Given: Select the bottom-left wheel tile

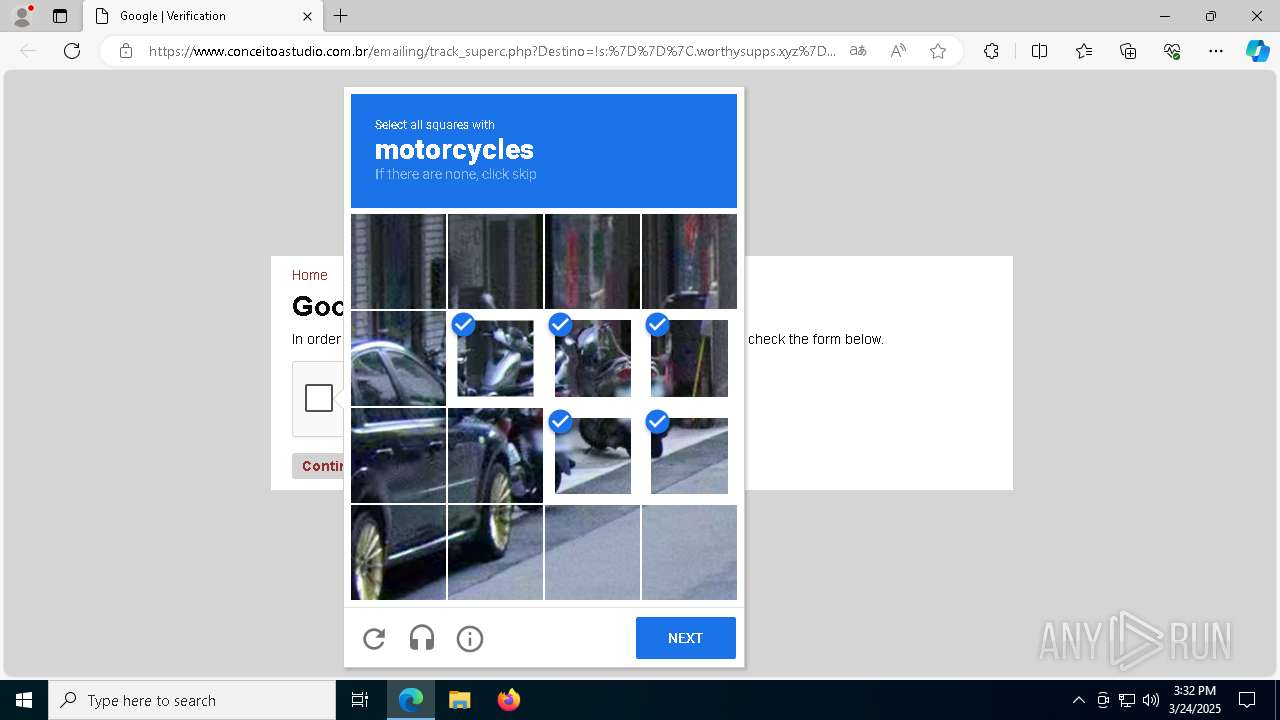Looking at the screenshot, I should coord(398,552).
